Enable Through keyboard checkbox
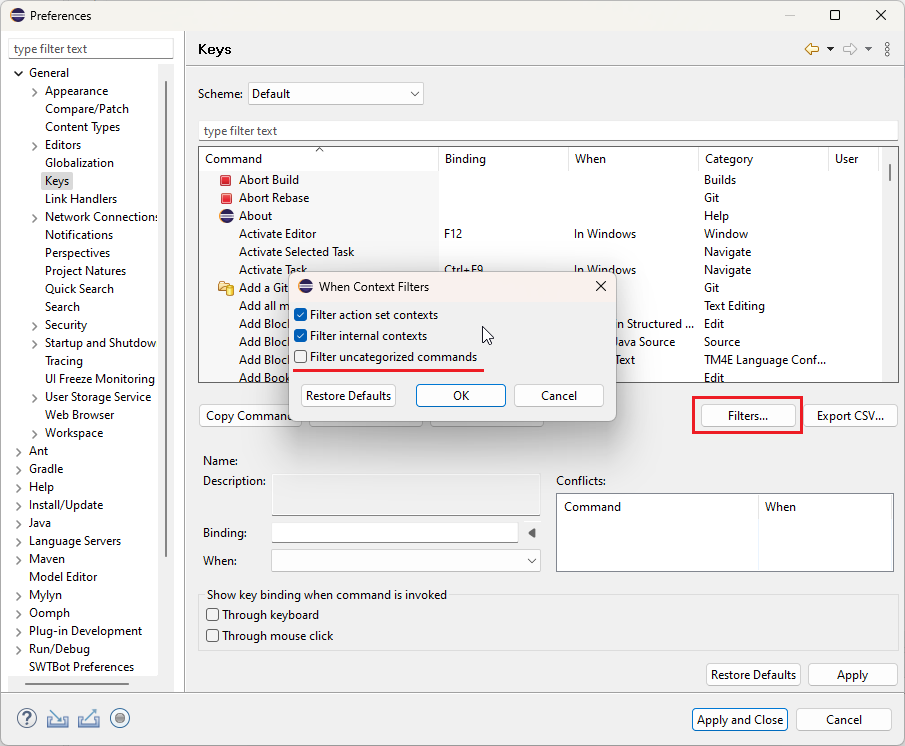The width and height of the screenshot is (905, 746). click(x=212, y=614)
